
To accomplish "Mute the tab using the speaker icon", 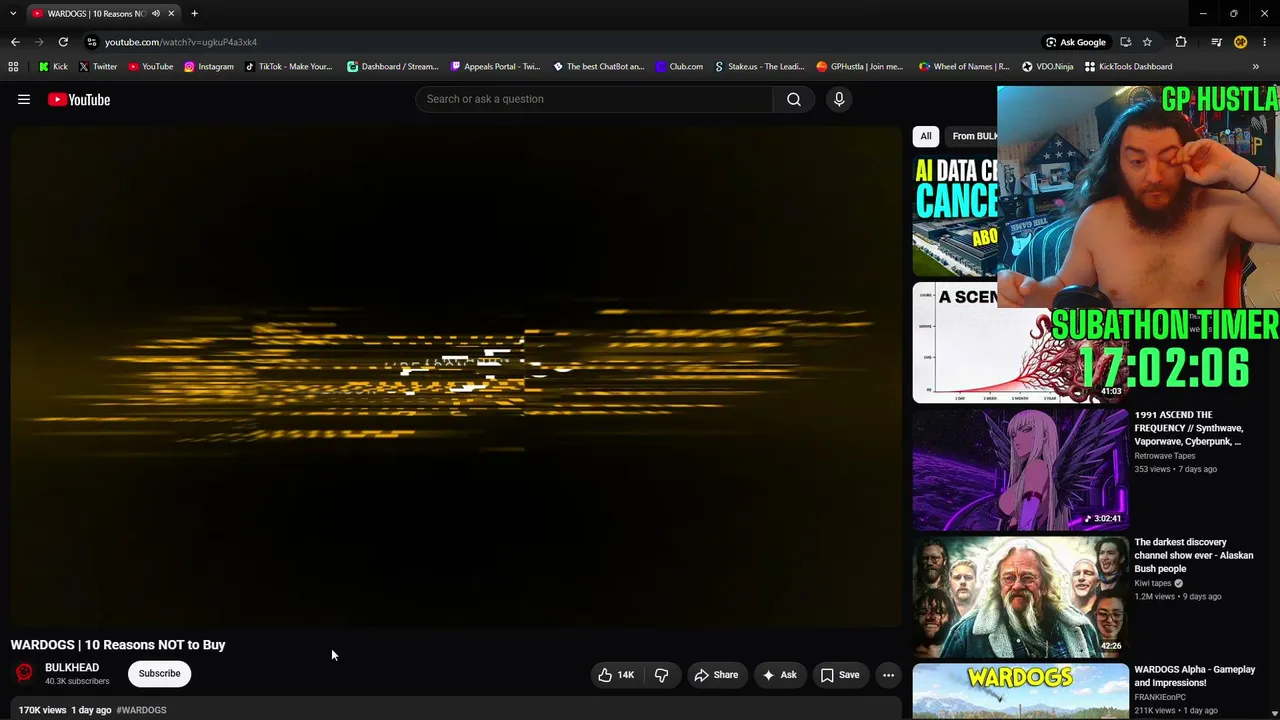I will [155, 13].
